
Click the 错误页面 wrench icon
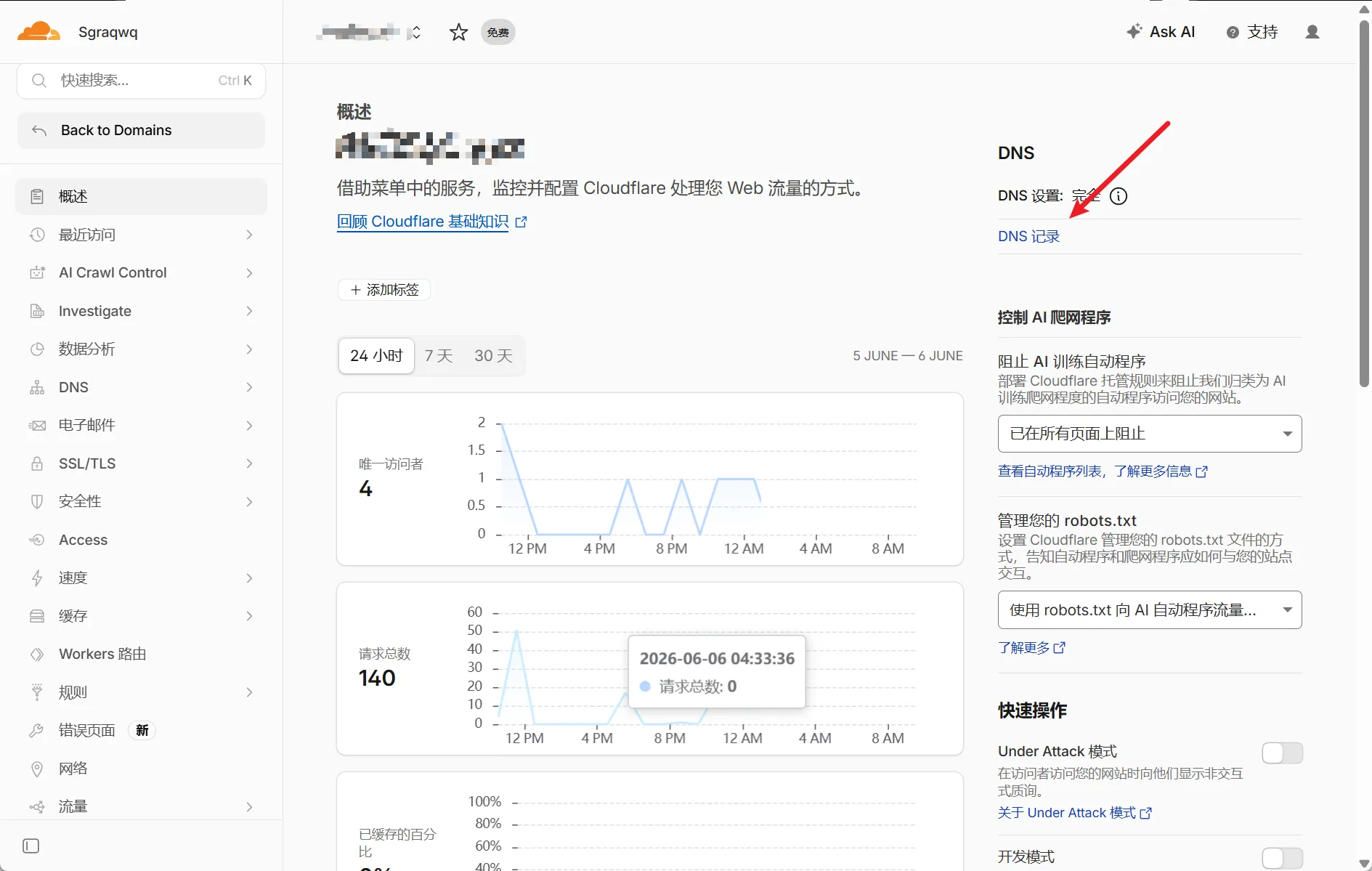point(37,730)
